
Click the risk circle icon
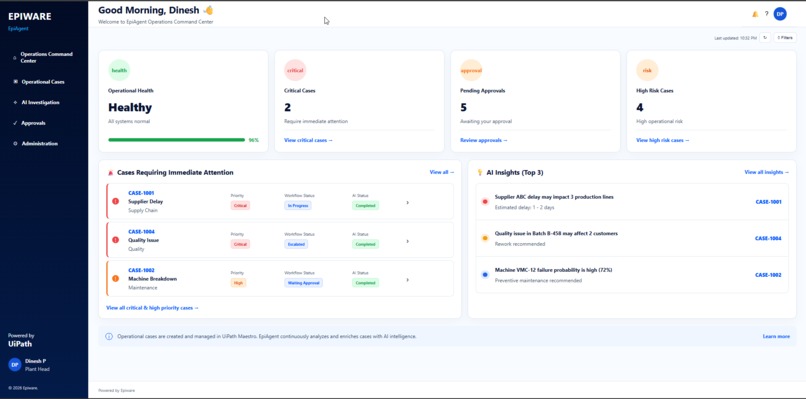pyautogui.click(x=647, y=70)
